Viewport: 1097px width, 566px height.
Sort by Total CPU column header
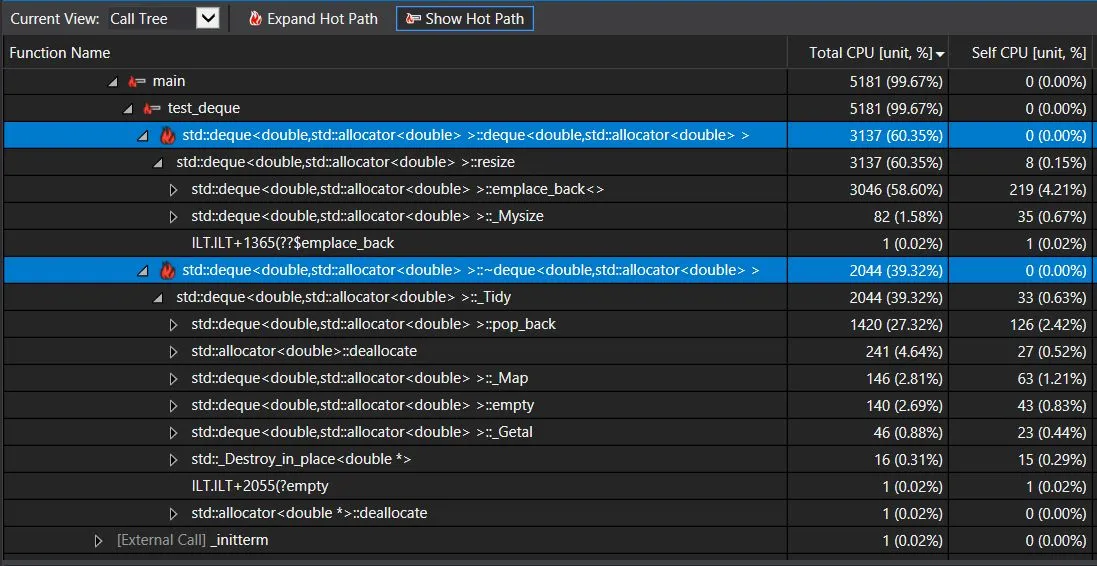coord(868,52)
